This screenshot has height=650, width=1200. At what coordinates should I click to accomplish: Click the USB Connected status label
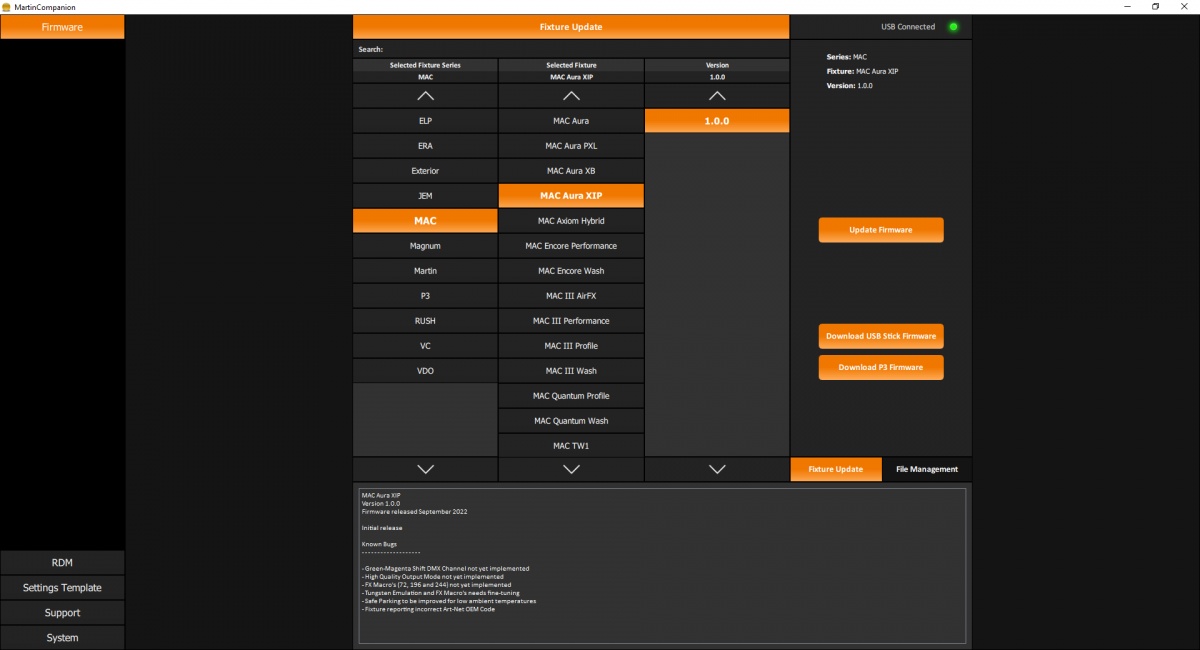(909, 27)
